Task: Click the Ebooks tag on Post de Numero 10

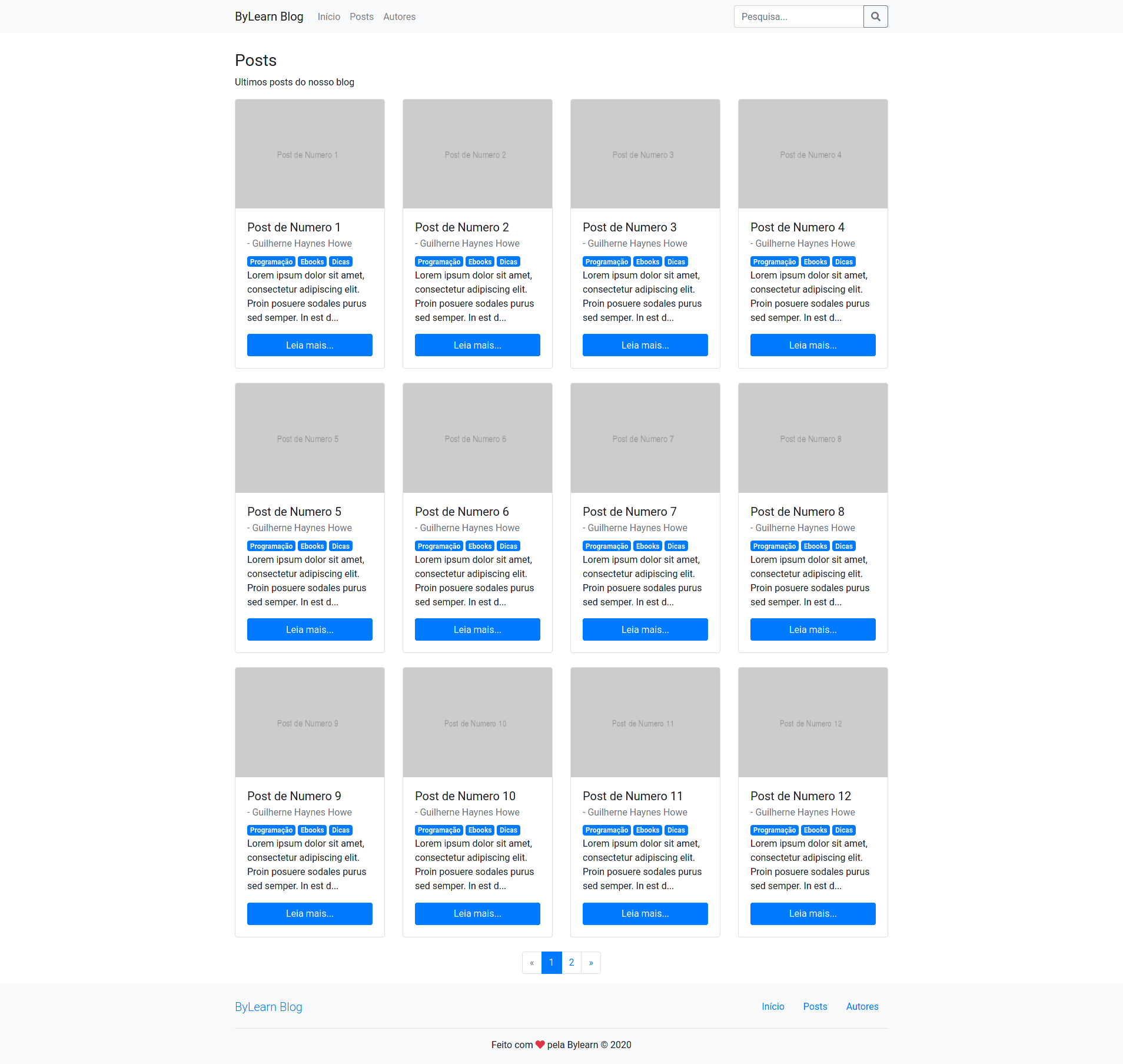Action: pyautogui.click(x=480, y=830)
